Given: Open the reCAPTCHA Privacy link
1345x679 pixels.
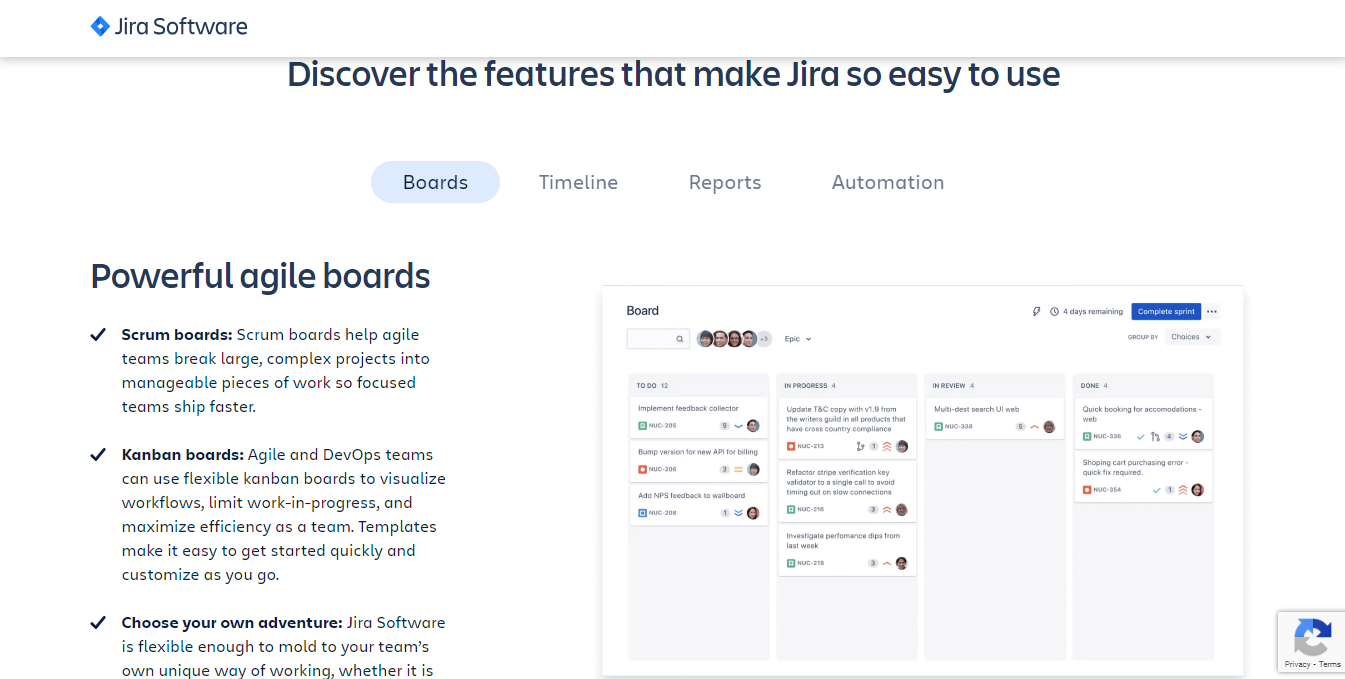Looking at the screenshot, I should (1297, 664).
